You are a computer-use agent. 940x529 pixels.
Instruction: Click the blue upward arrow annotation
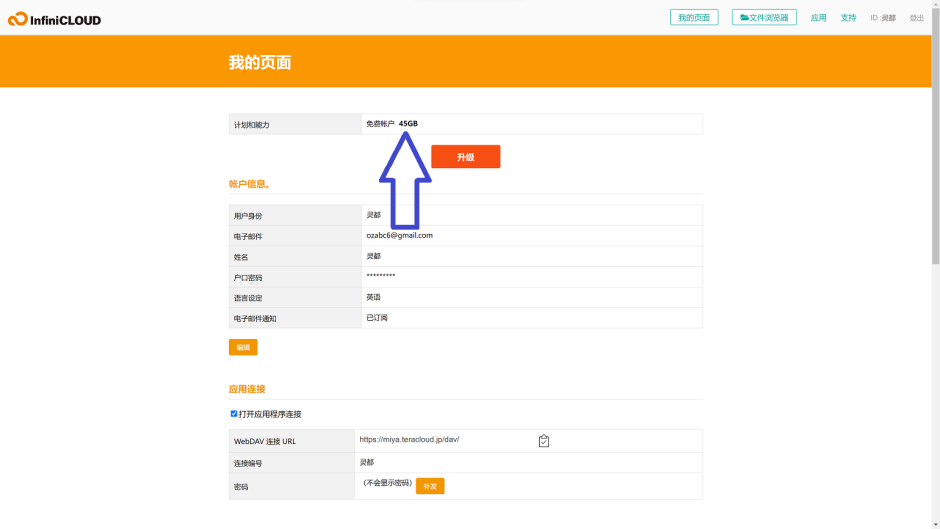pos(405,180)
